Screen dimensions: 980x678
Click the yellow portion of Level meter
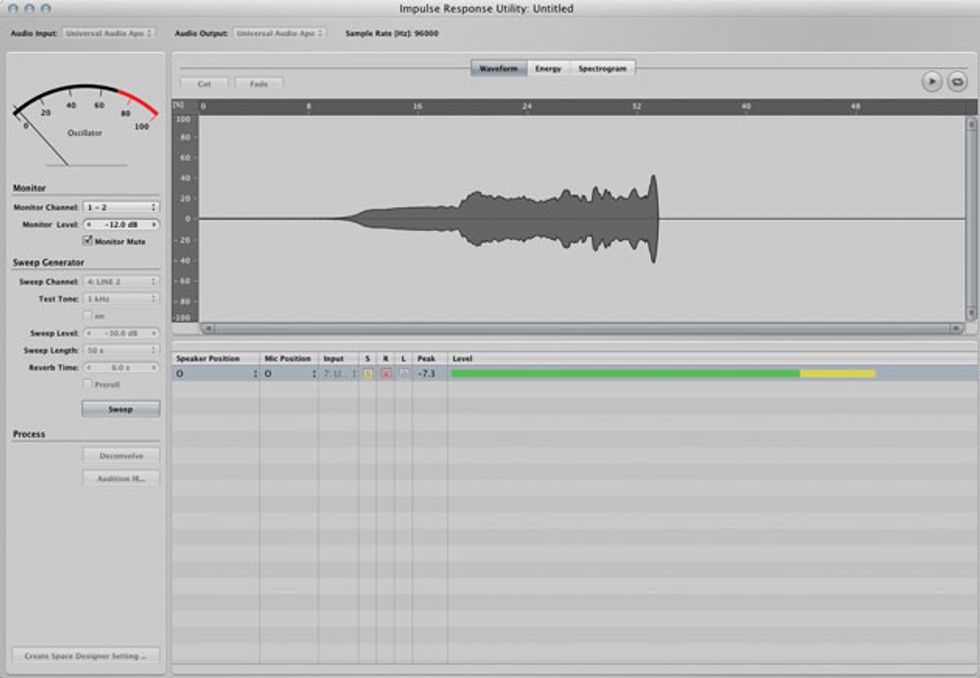(838, 374)
